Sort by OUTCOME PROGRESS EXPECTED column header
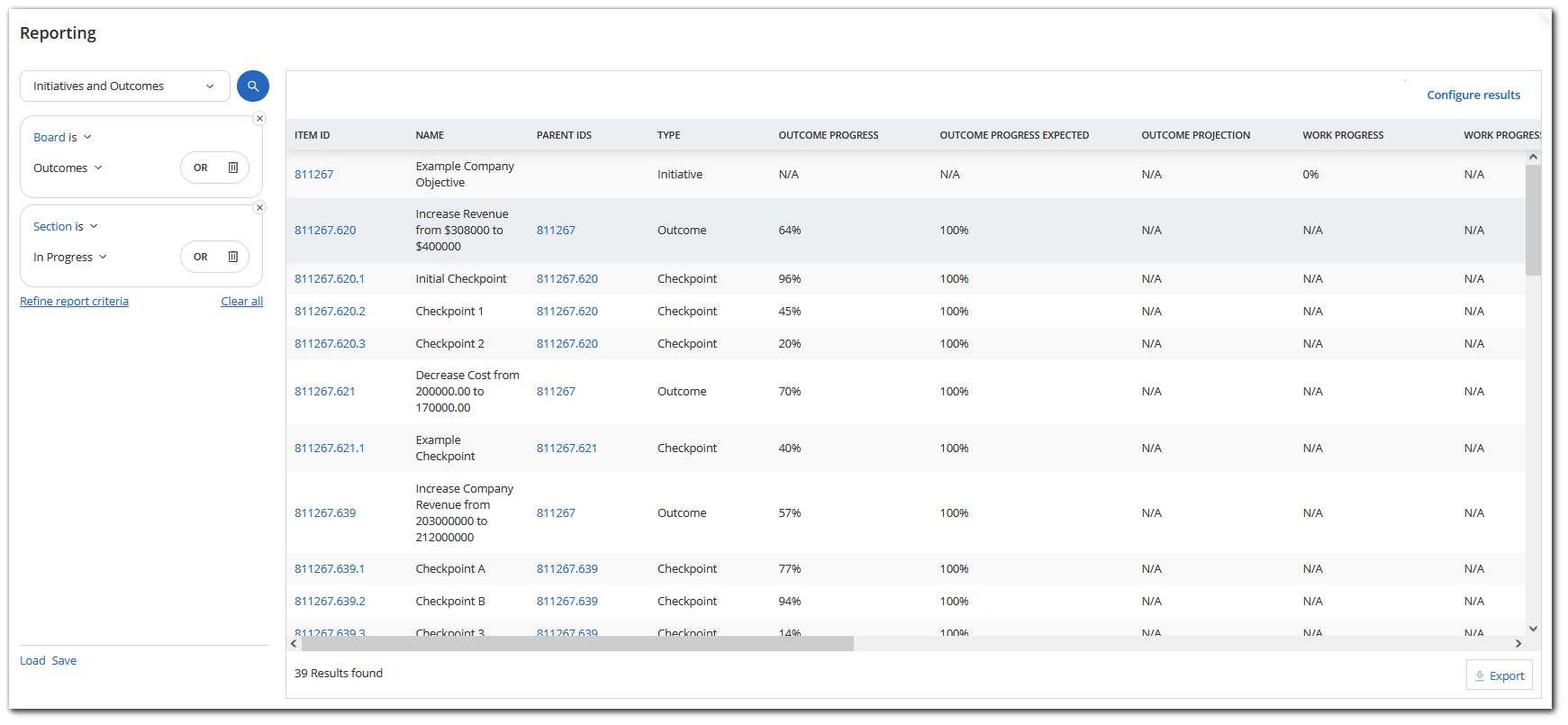This screenshot has height=725, width=1568. [x=1014, y=135]
